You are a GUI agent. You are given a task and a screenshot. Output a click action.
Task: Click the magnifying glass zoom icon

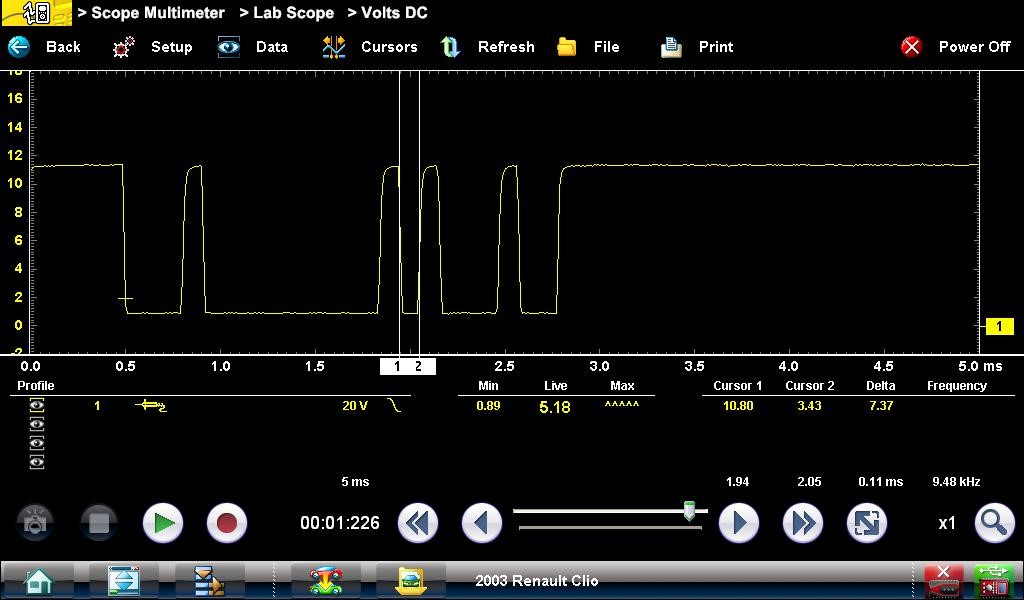click(x=992, y=523)
